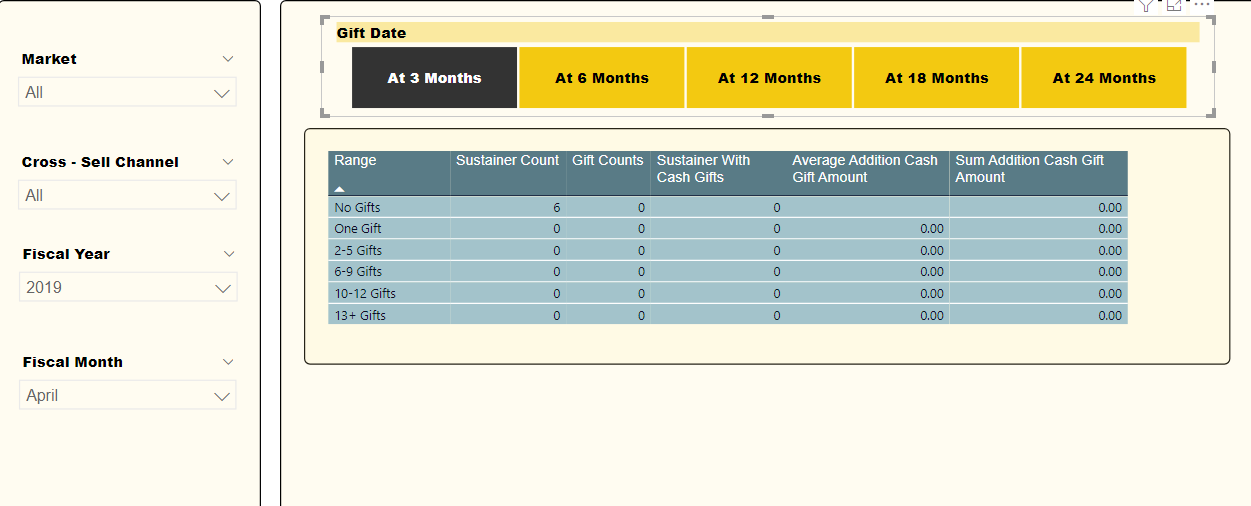Sort by Average Addition Cash Gift Amount header
Image resolution: width=1251 pixels, height=506 pixels.
pos(867,173)
